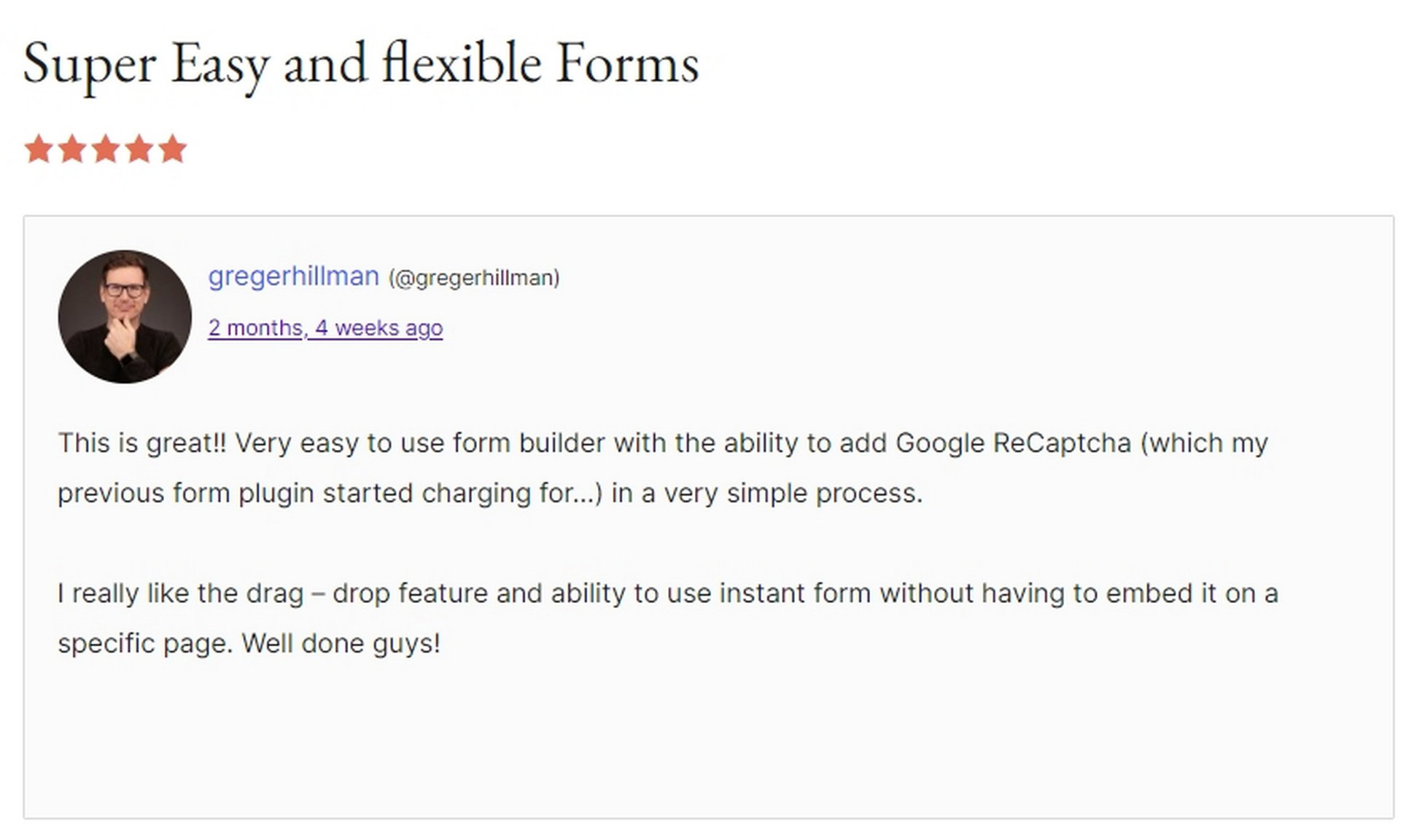Click the first star in the rating

pyautogui.click(x=39, y=149)
